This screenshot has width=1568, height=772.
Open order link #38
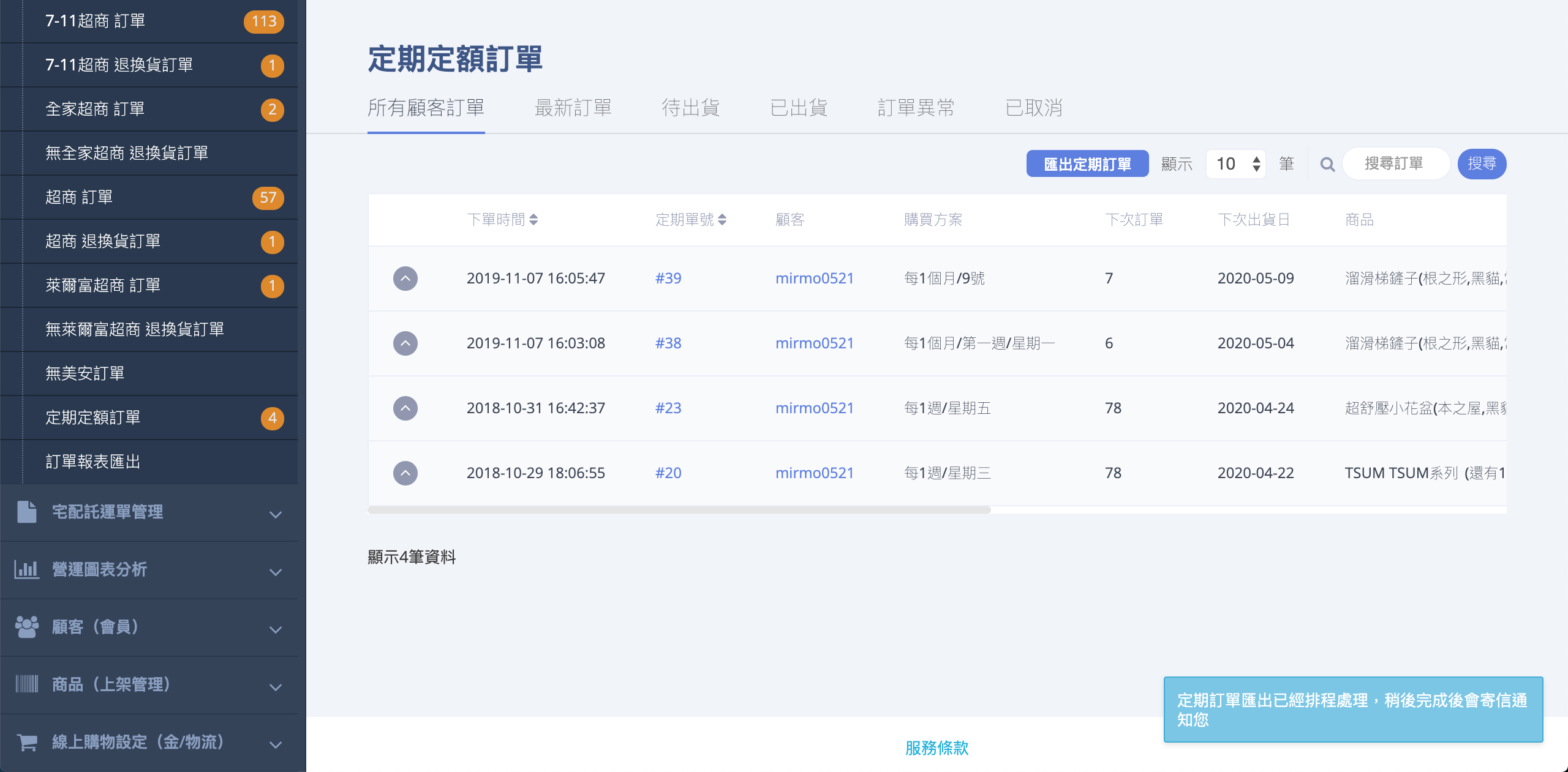coord(668,343)
